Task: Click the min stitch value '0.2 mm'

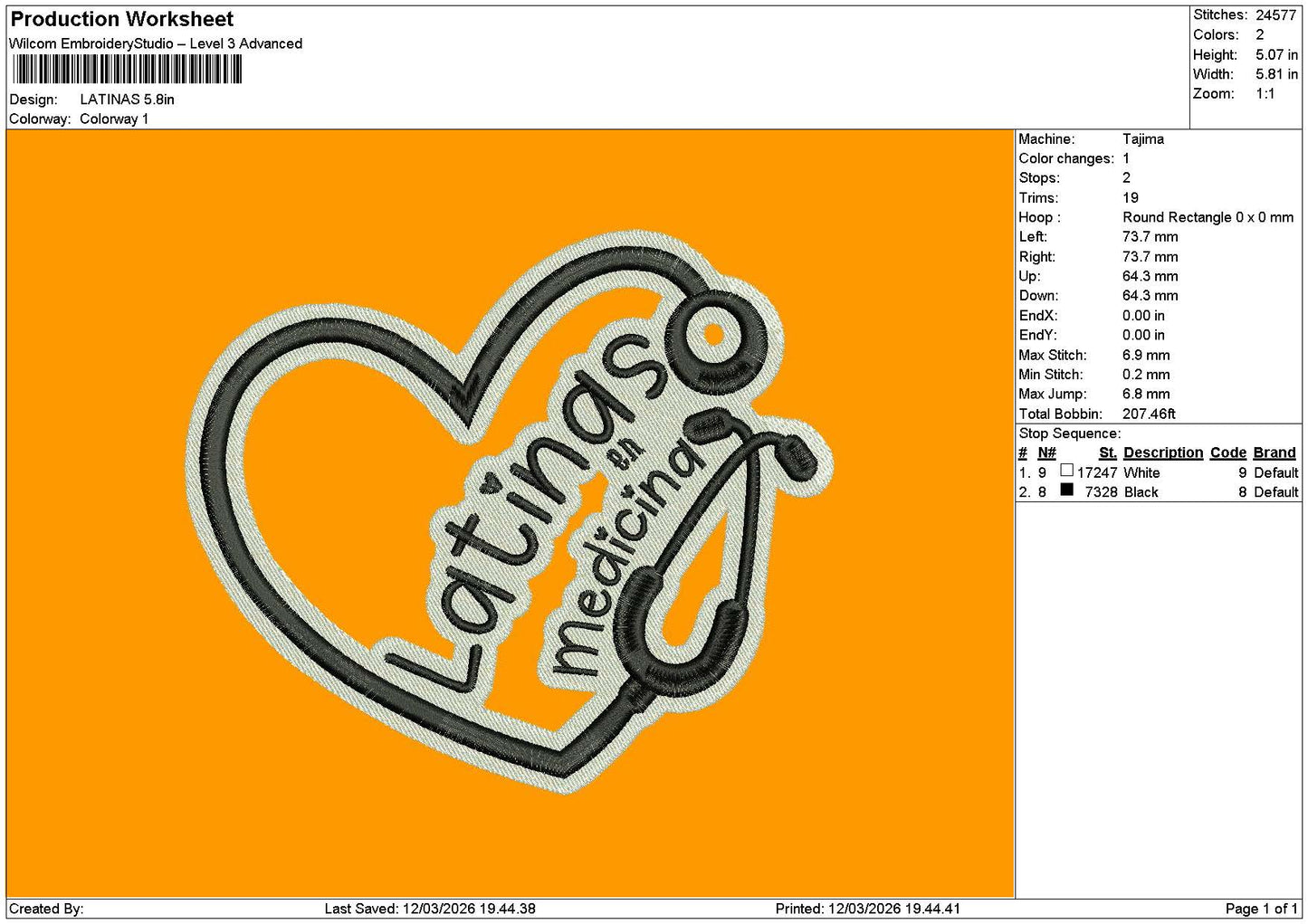Action: point(1146,375)
